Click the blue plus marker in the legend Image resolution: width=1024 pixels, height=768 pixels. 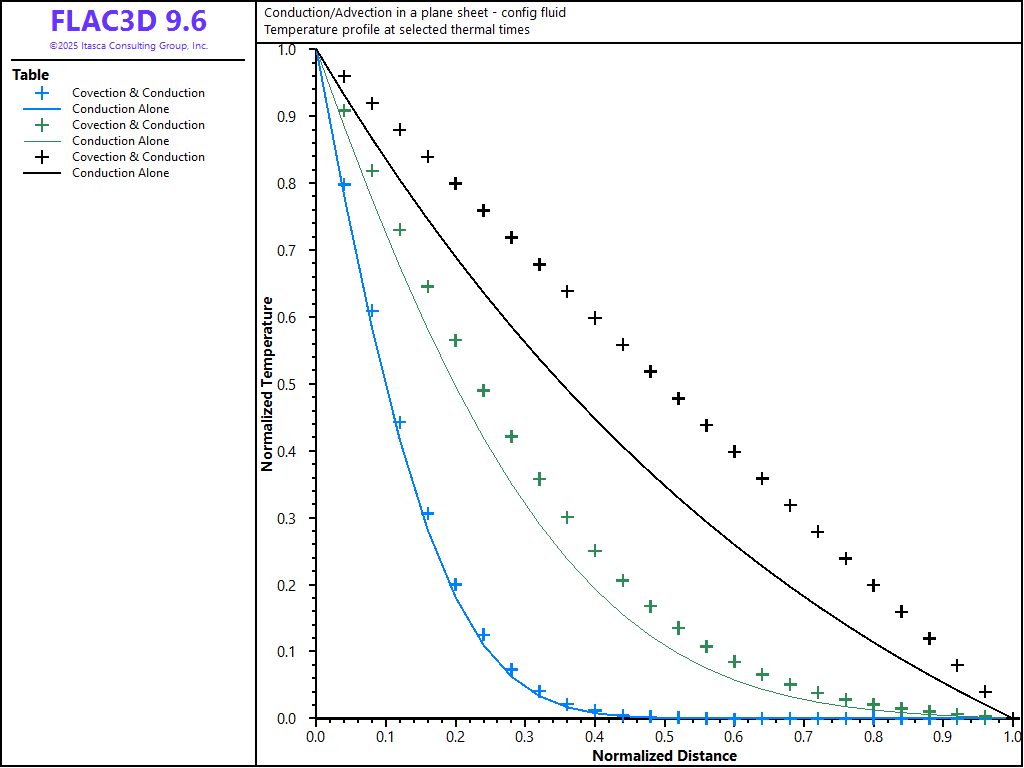click(41, 93)
